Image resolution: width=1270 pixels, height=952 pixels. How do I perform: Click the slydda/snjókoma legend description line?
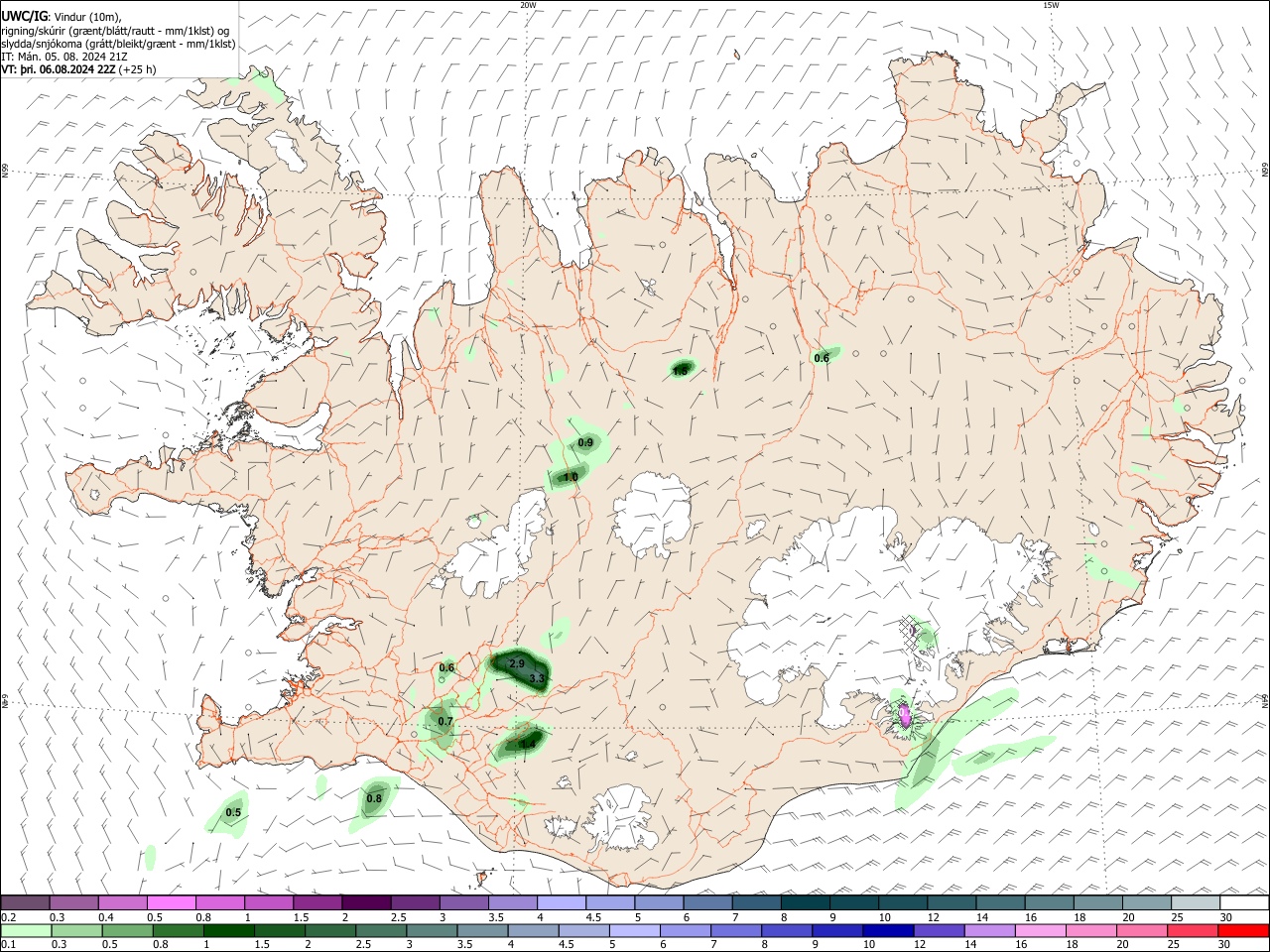[x=118, y=44]
